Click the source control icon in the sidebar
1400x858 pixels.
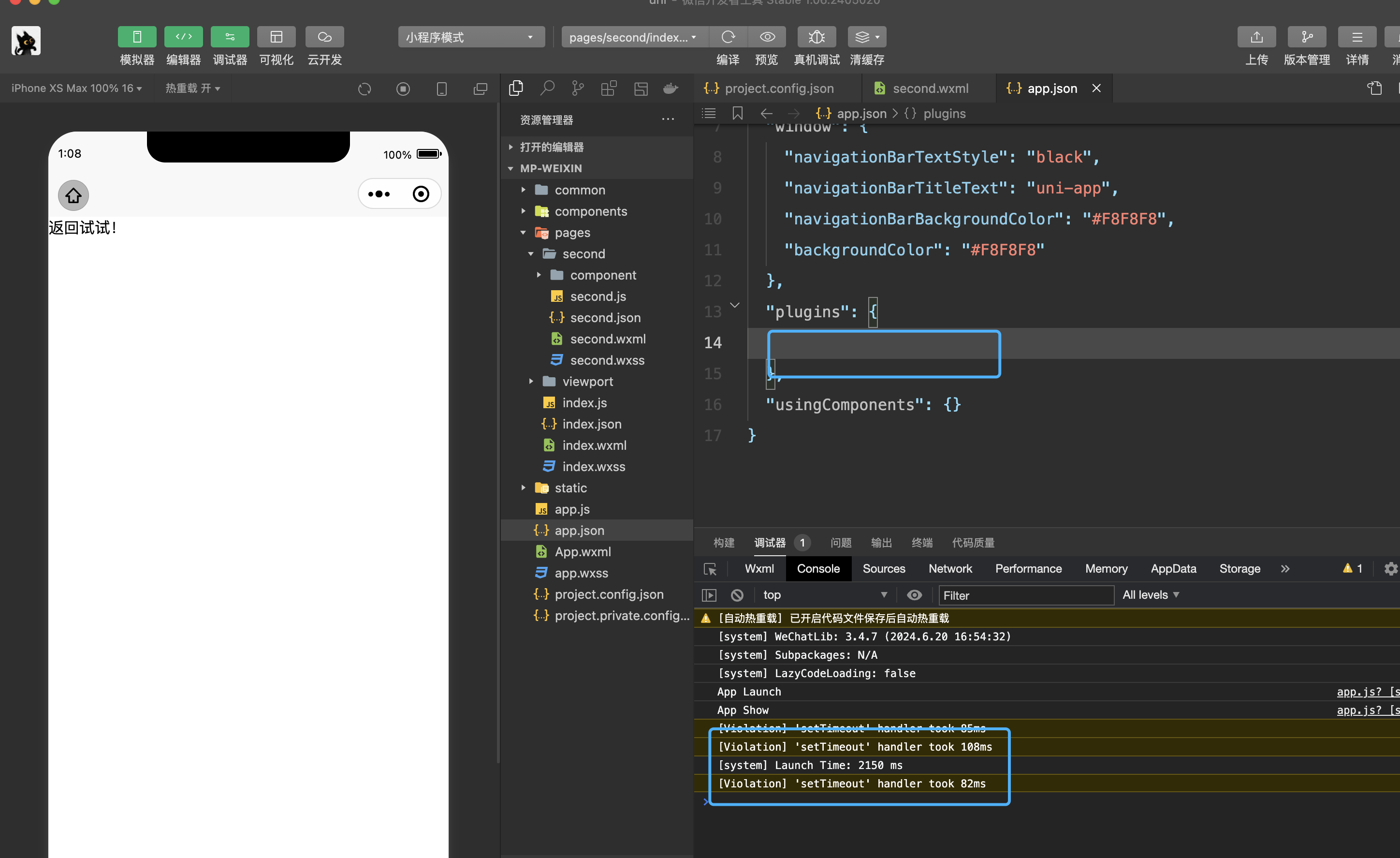tap(577, 88)
